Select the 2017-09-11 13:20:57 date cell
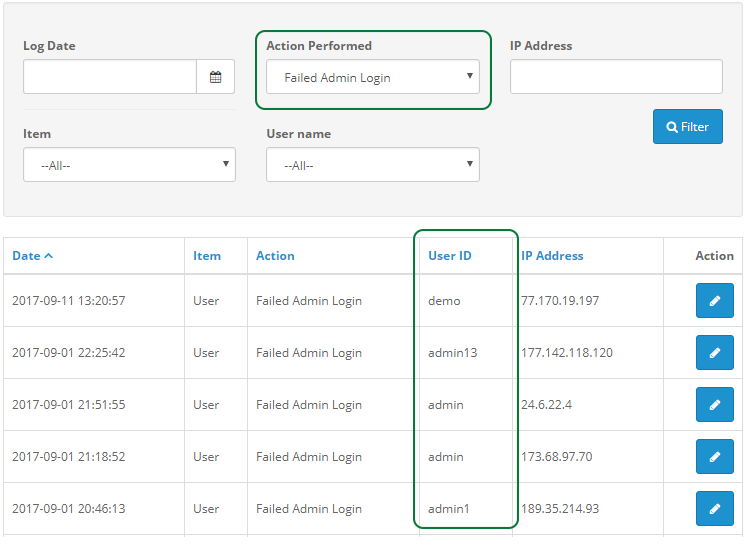This screenshot has width=746, height=537. (69, 301)
